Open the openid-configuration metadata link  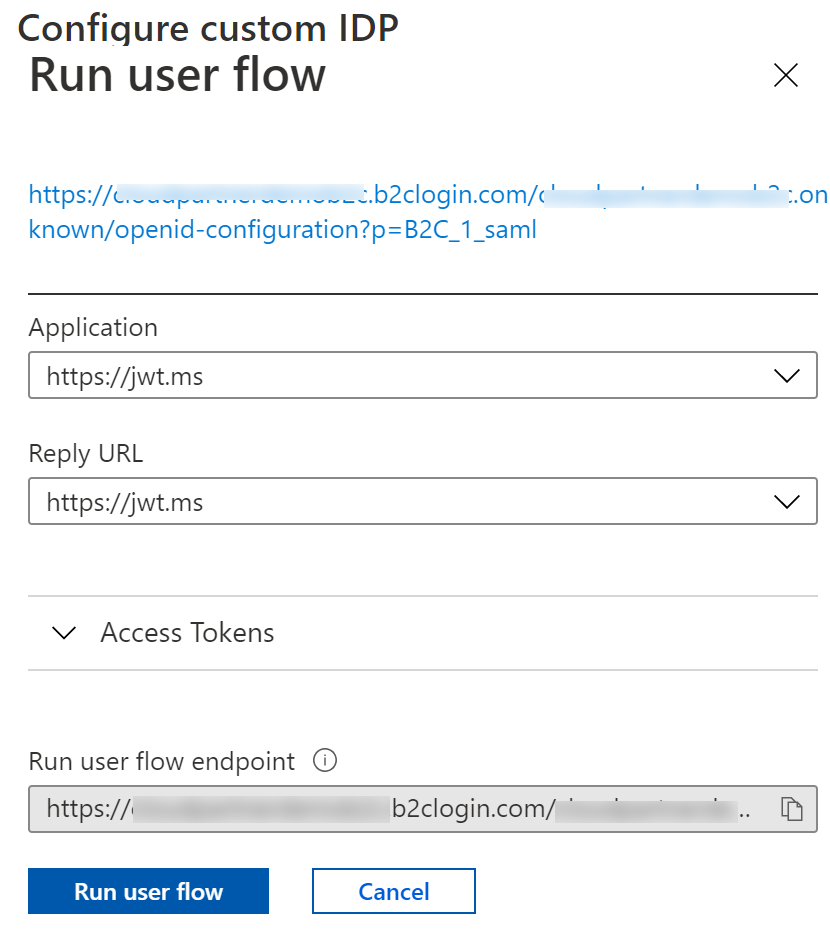[283, 230]
